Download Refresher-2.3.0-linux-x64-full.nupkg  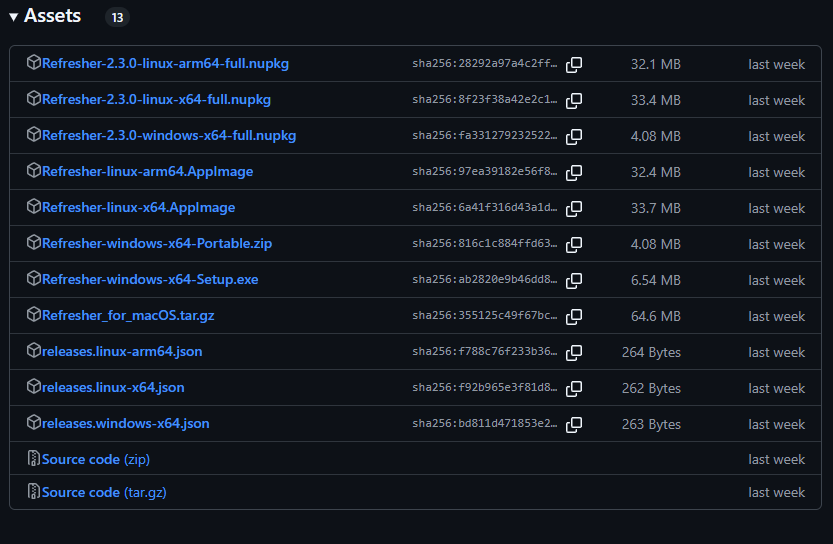[156, 100]
